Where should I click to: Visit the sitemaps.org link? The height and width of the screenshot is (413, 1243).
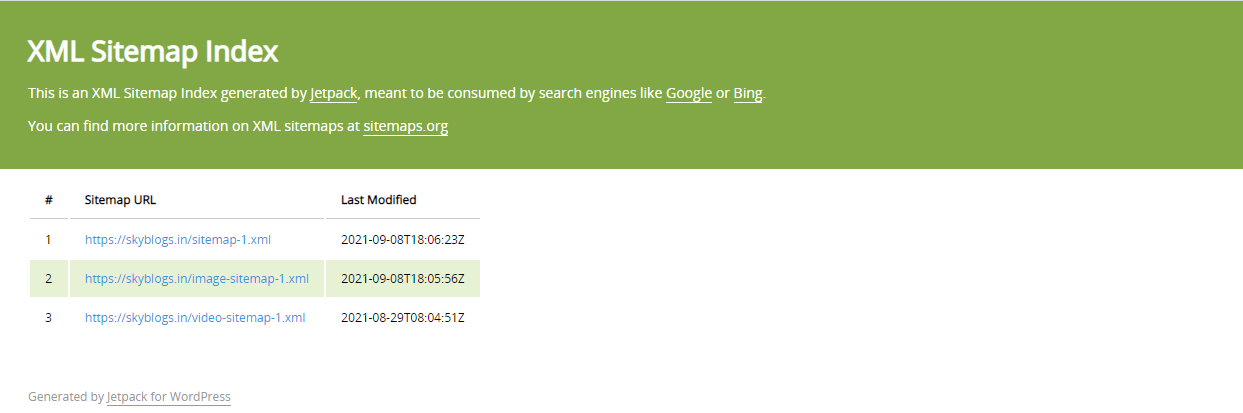(x=405, y=127)
